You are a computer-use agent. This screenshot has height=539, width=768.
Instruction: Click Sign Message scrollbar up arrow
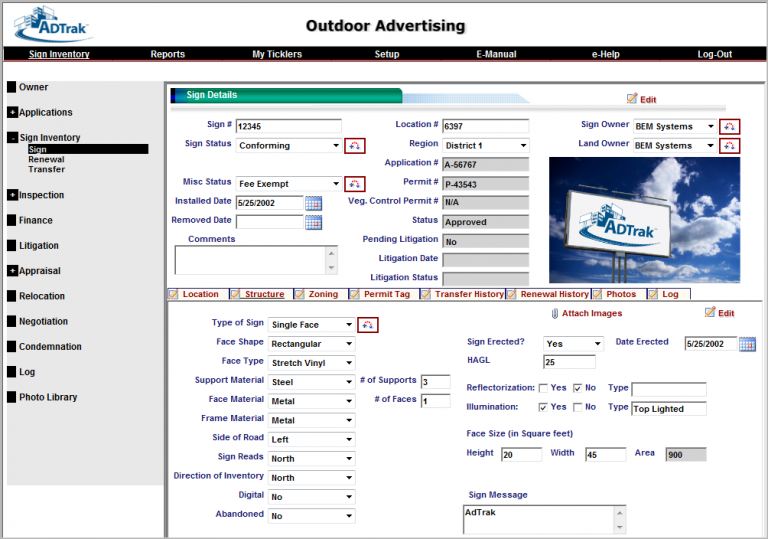620,513
